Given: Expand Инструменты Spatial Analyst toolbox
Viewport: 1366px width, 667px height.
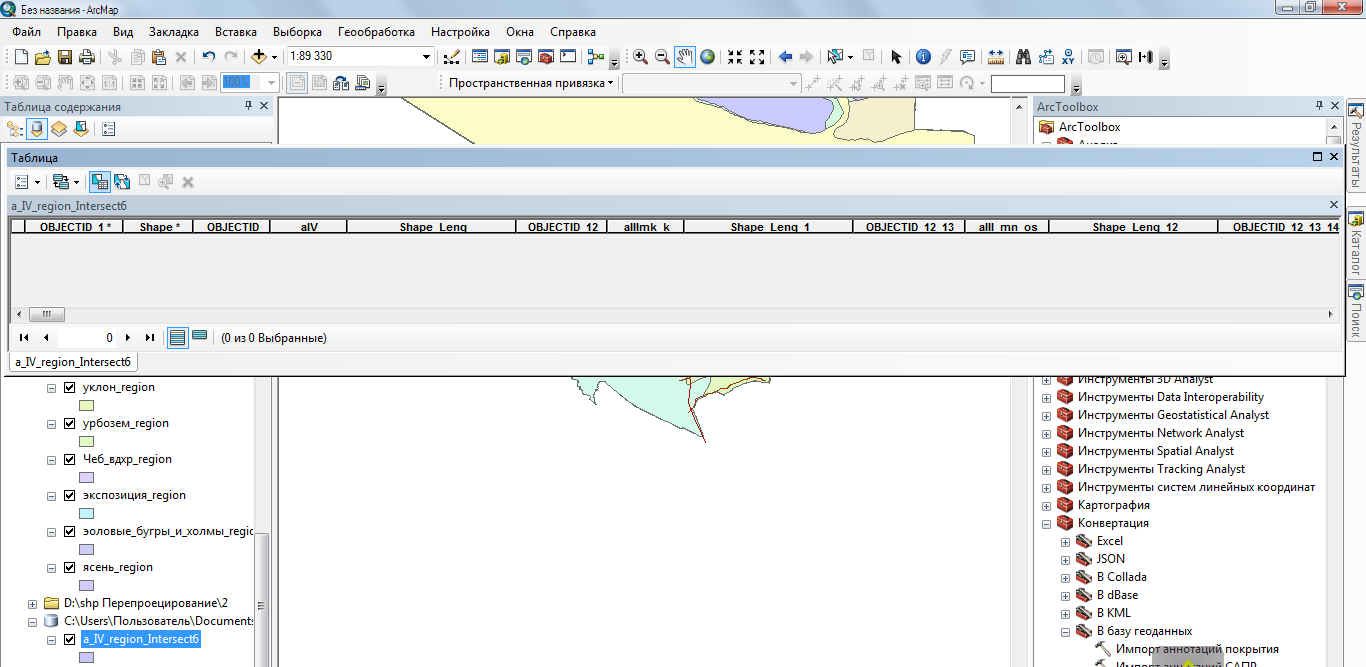Looking at the screenshot, I should coord(1047,451).
